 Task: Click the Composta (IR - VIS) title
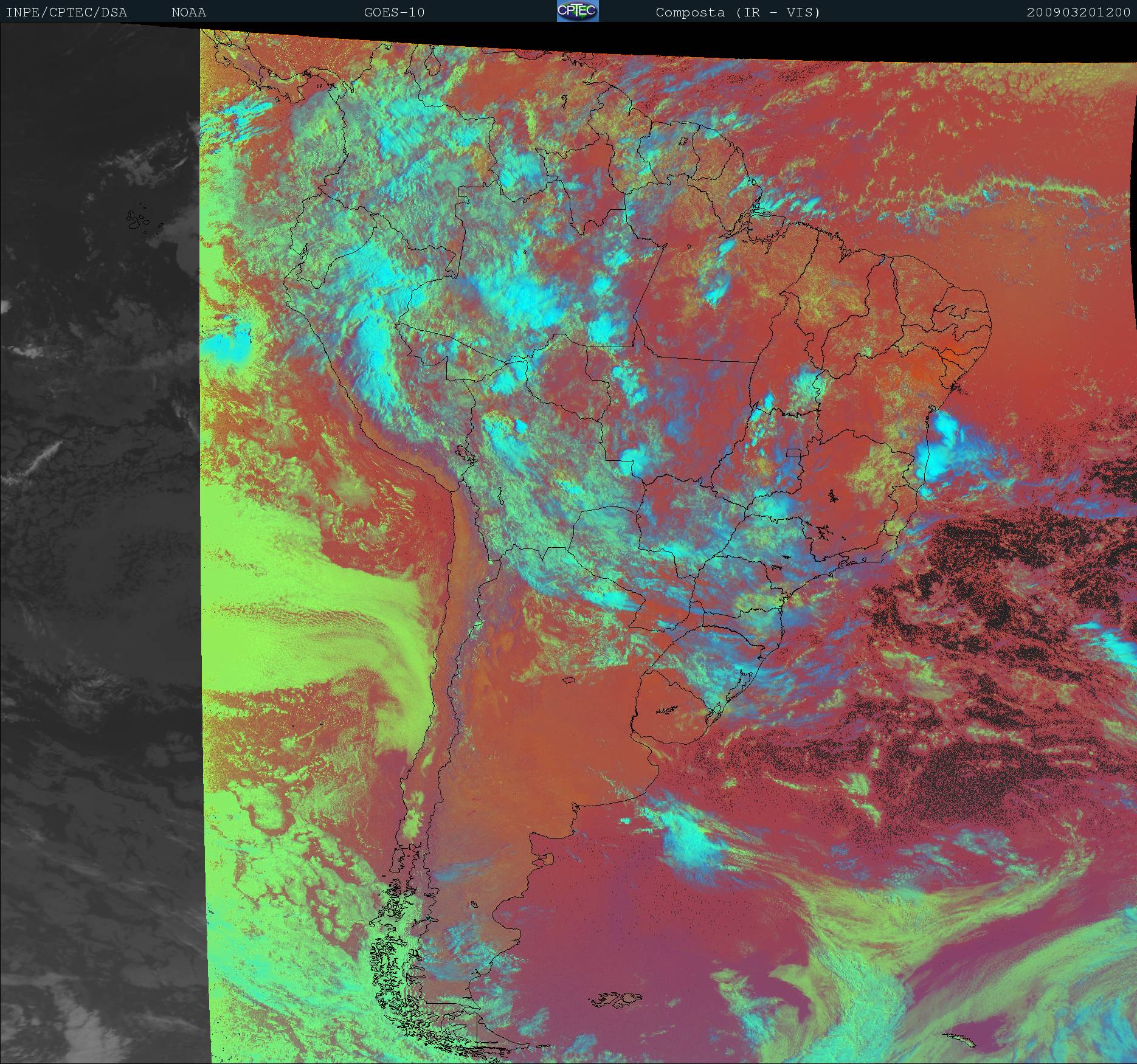click(x=738, y=12)
